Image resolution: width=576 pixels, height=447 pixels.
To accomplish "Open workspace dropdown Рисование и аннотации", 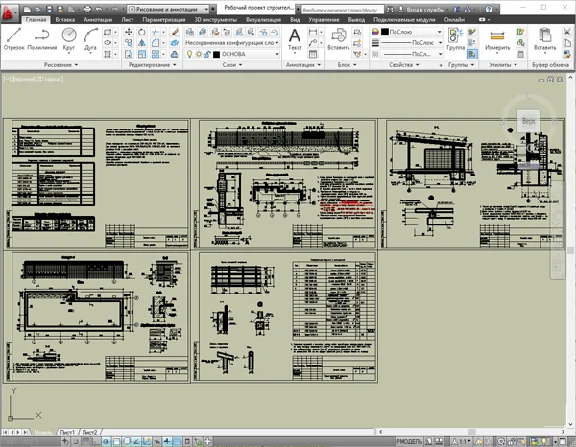I will (x=169, y=9).
